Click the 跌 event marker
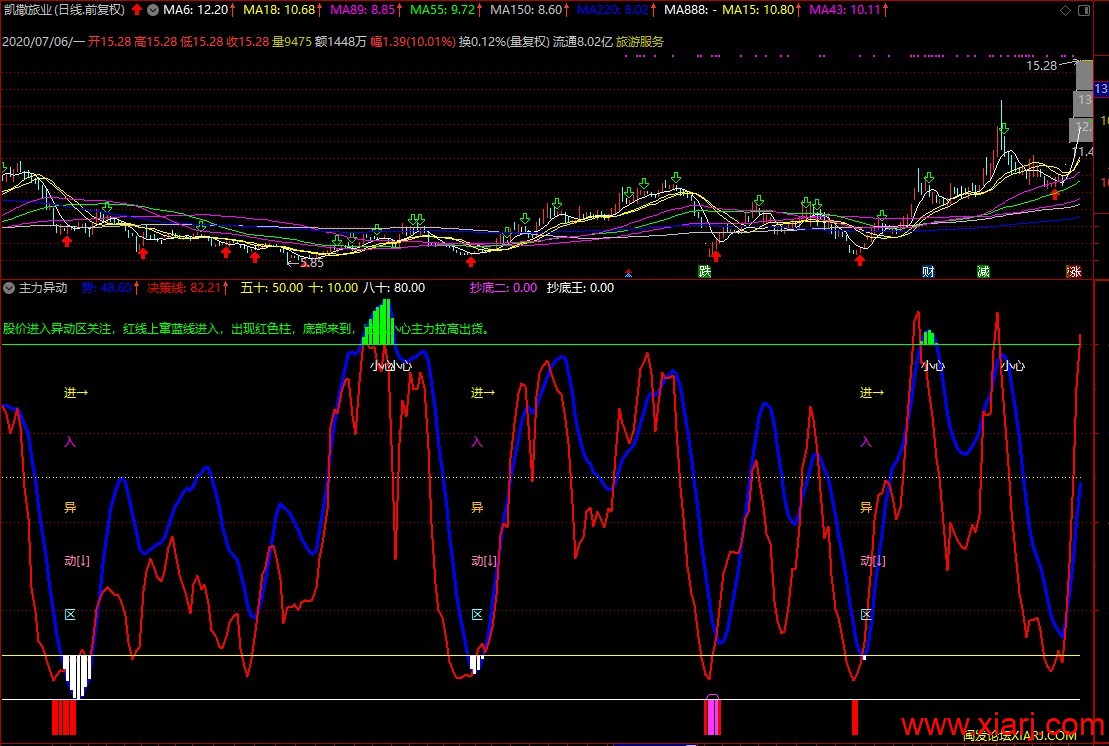Viewport: 1109px width, 746px height. pyautogui.click(x=704, y=271)
